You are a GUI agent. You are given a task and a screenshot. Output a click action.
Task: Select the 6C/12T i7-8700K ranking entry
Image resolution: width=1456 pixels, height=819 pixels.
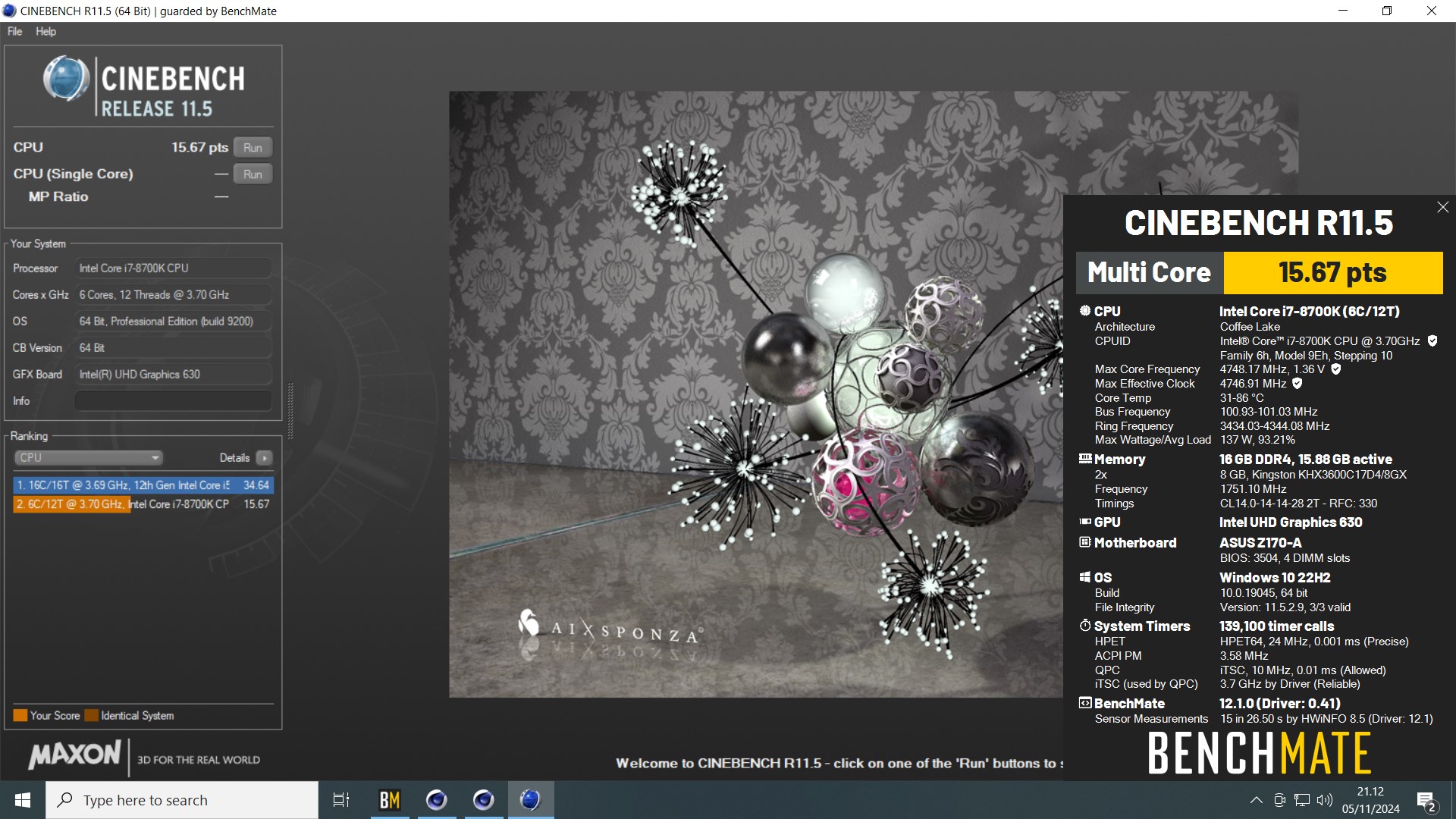point(143,504)
